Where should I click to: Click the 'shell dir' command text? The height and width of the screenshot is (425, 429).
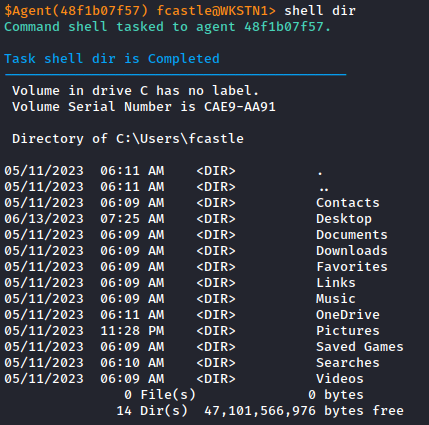tap(320, 11)
